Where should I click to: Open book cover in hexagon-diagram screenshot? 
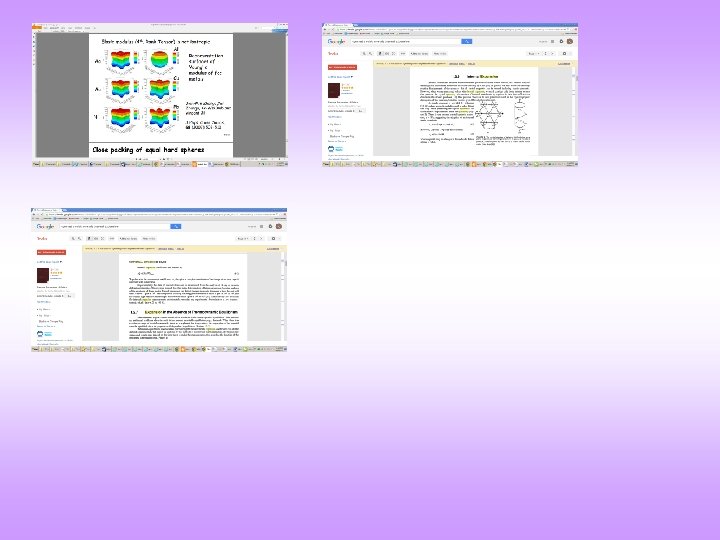tap(334, 90)
